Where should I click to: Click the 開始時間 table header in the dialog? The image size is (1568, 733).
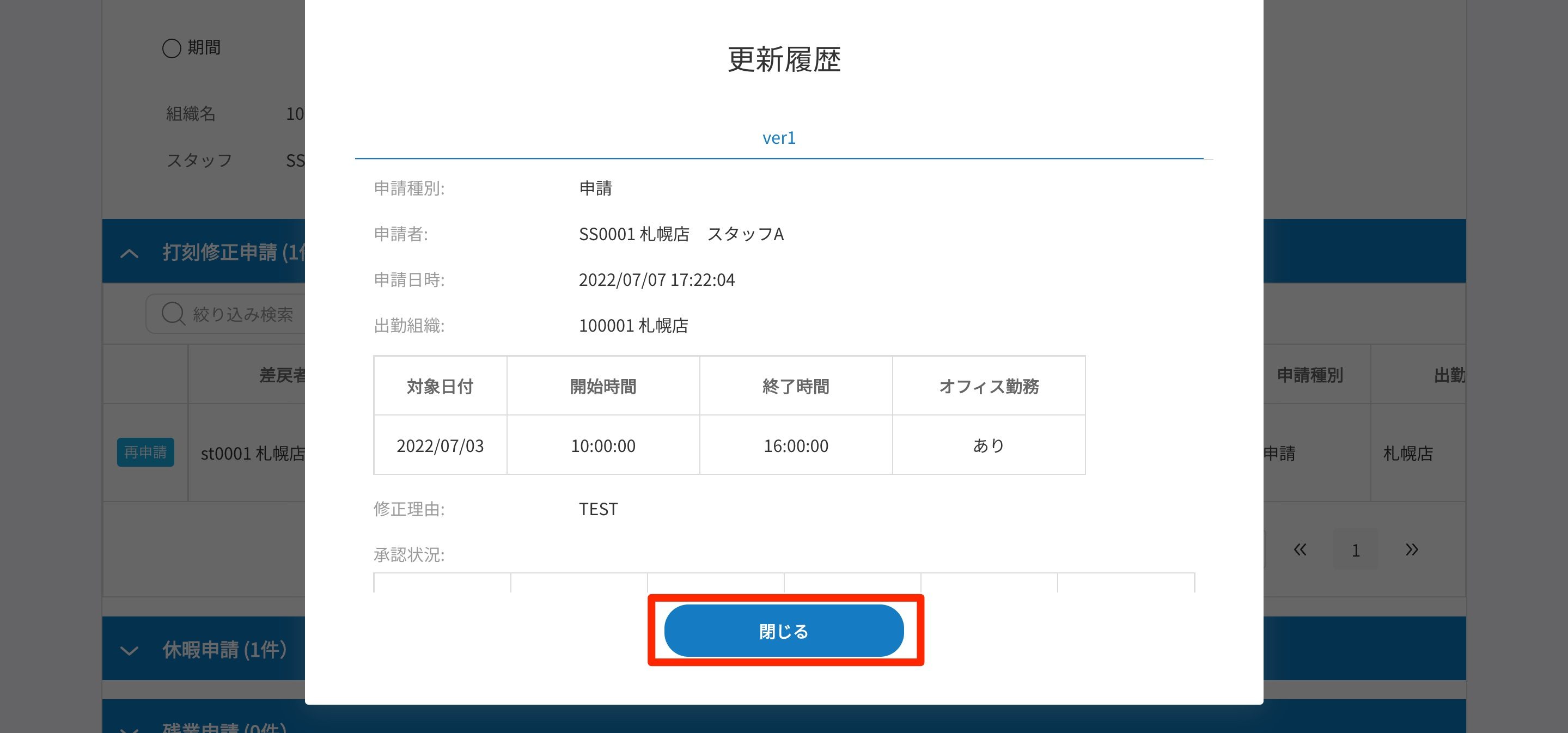(x=602, y=386)
